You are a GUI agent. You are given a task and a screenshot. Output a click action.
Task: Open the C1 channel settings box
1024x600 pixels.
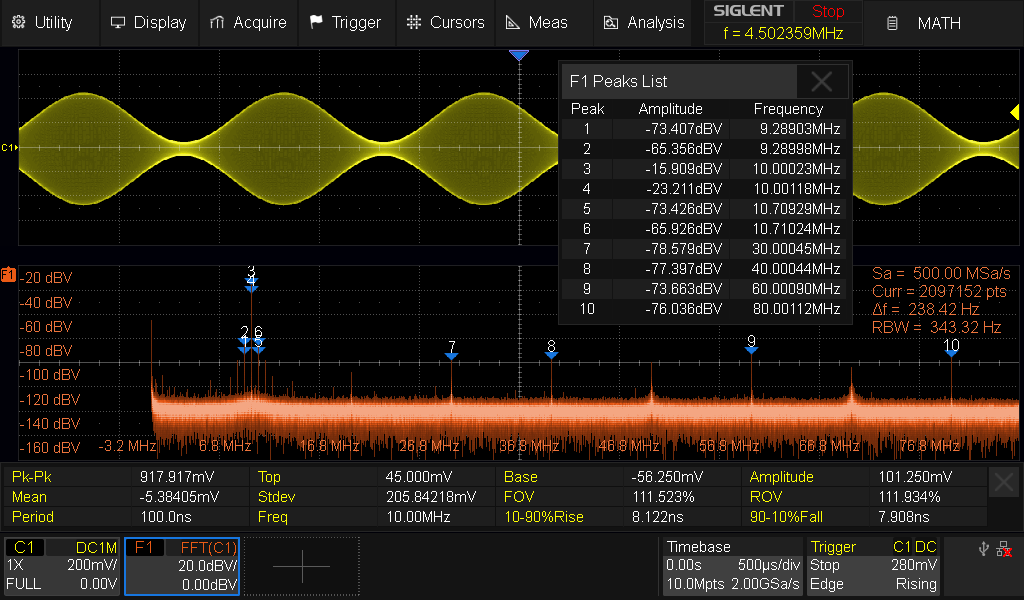[62, 566]
